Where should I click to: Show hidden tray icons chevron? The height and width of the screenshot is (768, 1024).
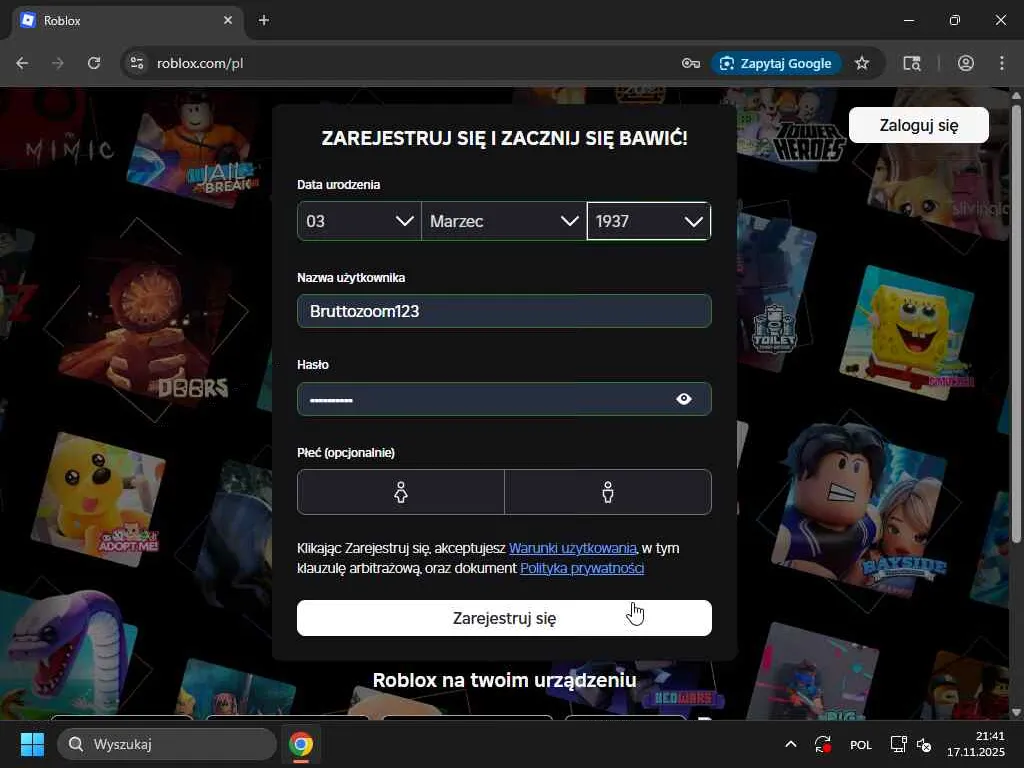click(790, 744)
